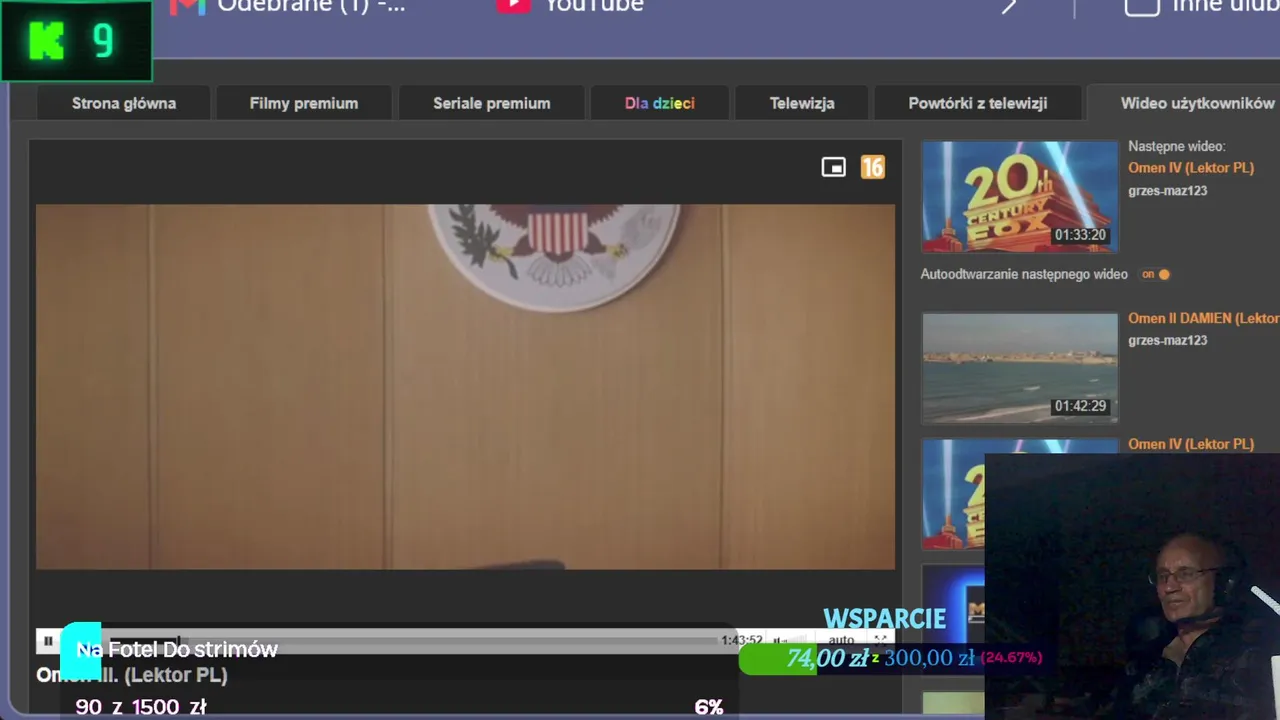Open the Telewizja tab

(x=802, y=103)
